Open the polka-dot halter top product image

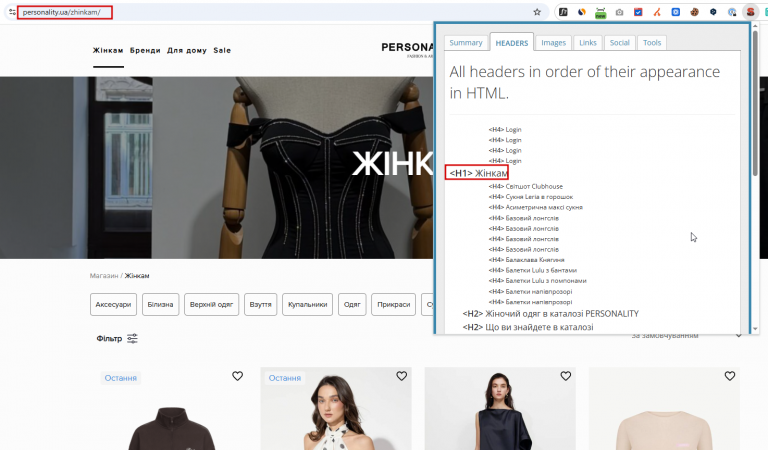[336, 409]
